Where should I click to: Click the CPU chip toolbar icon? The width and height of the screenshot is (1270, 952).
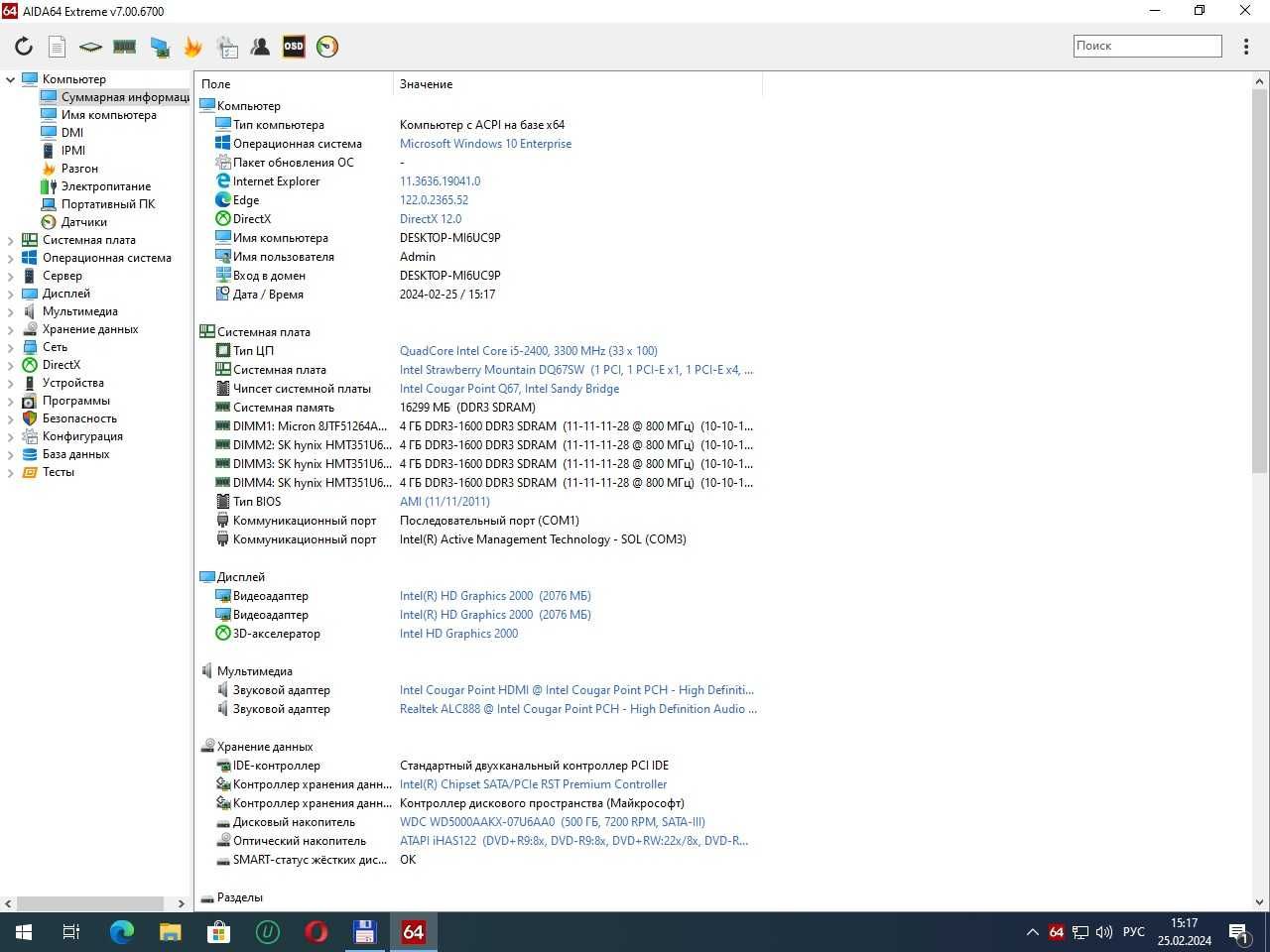(90, 46)
